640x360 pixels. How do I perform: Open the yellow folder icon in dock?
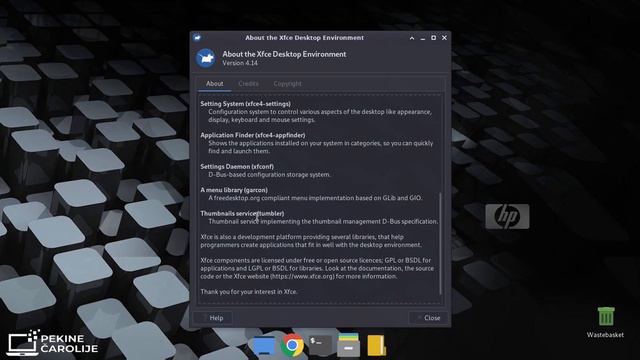click(376, 345)
